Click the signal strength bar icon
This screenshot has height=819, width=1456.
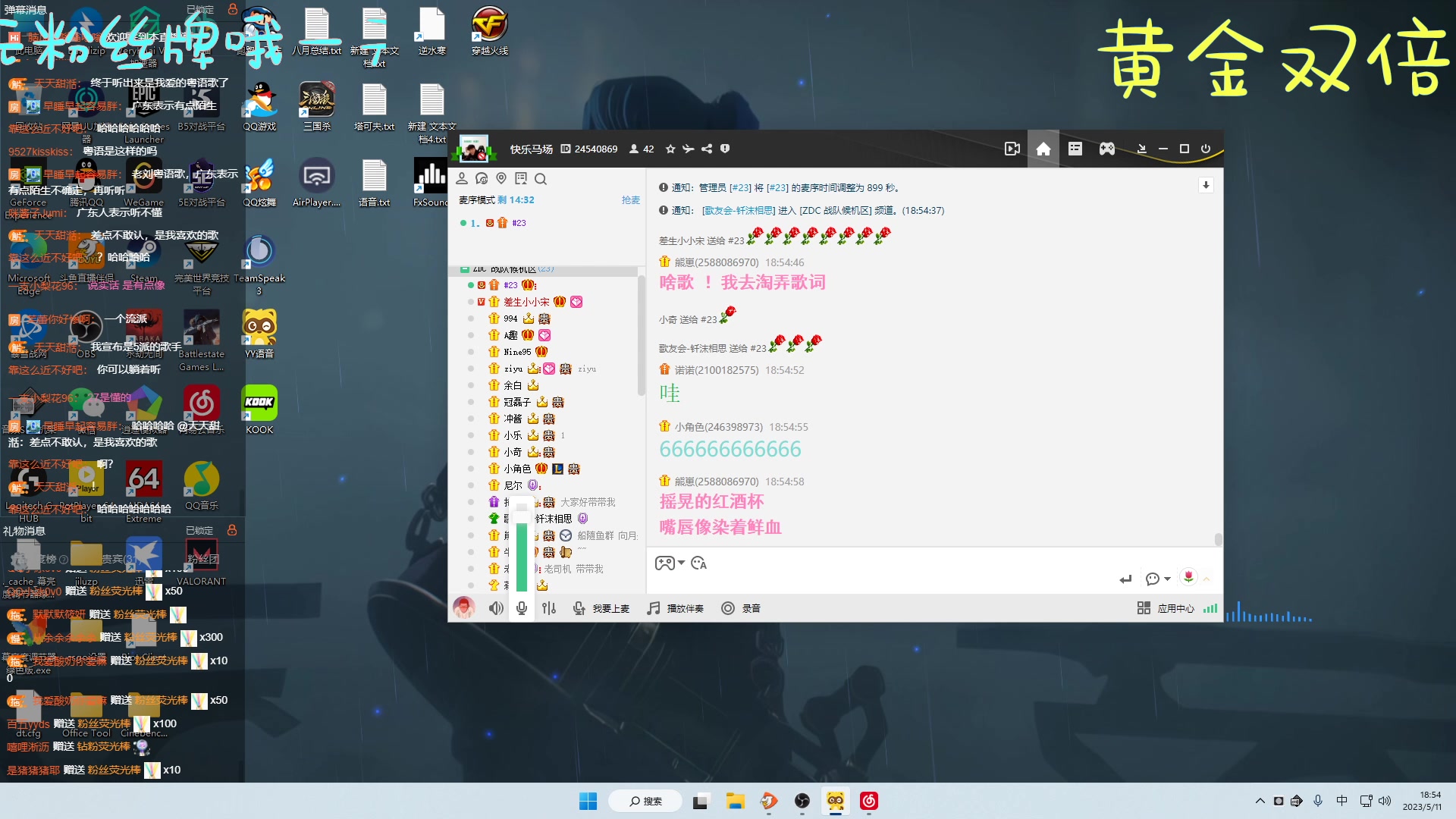click(1211, 608)
